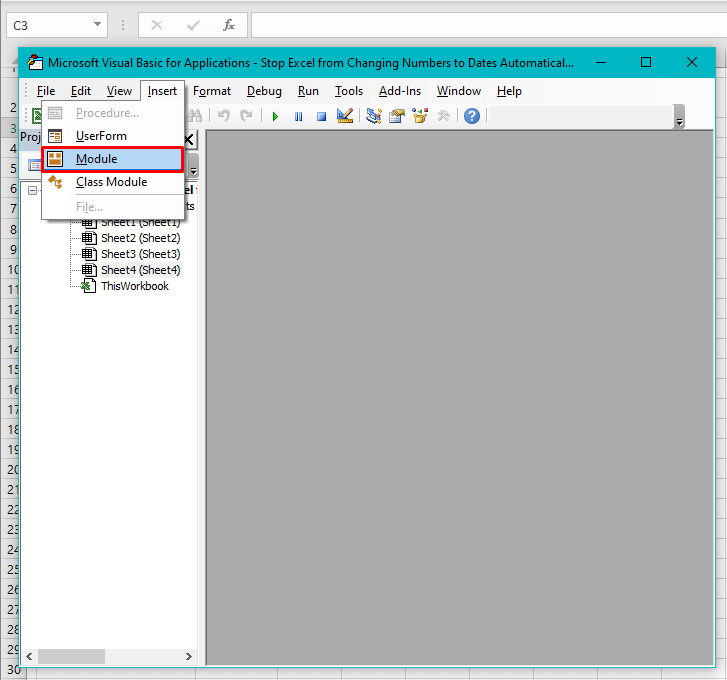
Task: Click the Find binoculars icon
Action: 195,115
